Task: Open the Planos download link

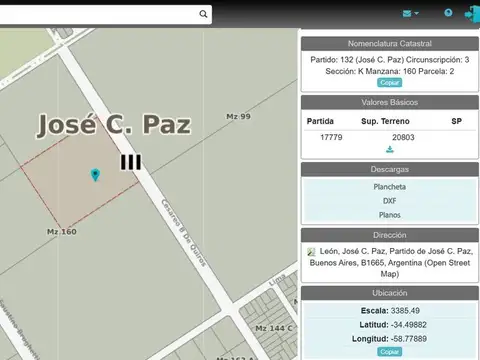Action: [x=389, y=215]
